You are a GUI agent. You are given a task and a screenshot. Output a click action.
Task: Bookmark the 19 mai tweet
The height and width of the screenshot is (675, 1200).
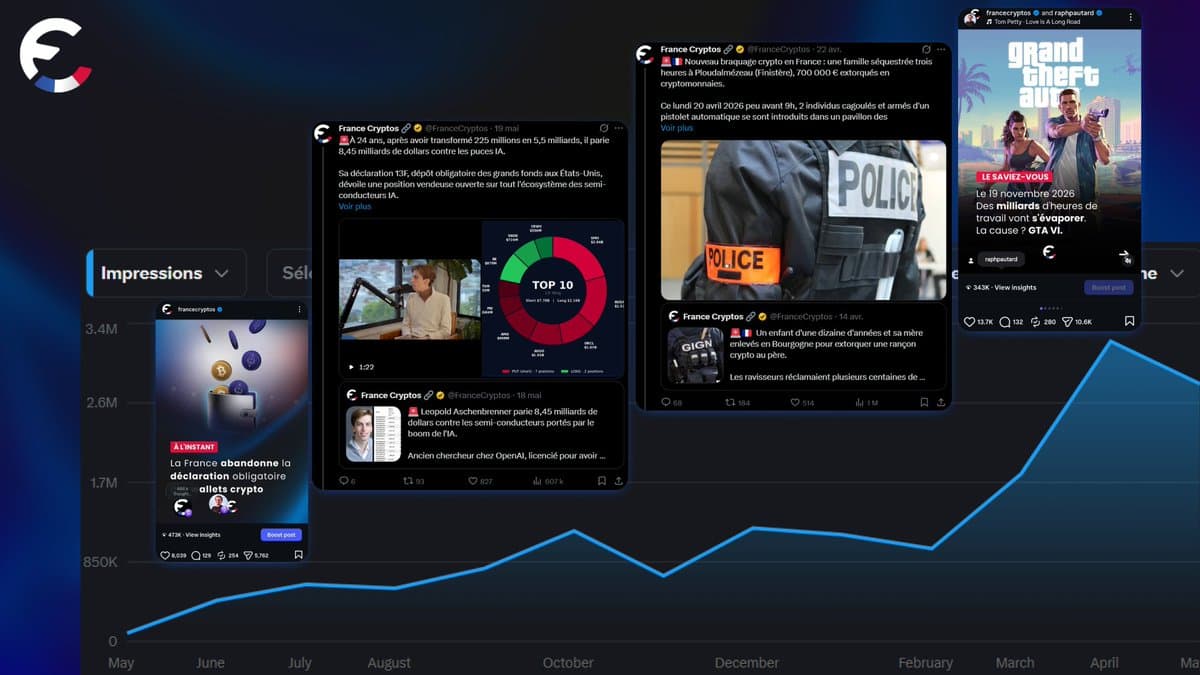(602, 481)
